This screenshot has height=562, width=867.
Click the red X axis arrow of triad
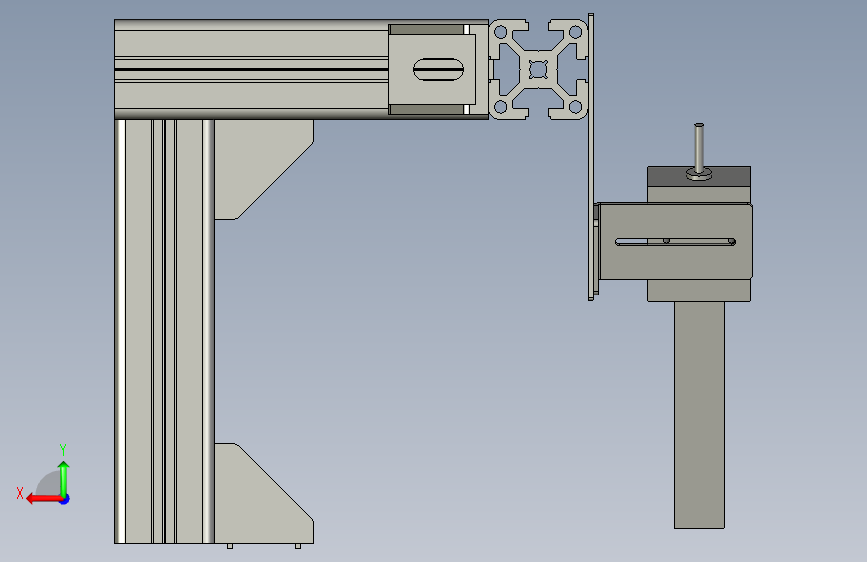[x=44, y=499]
